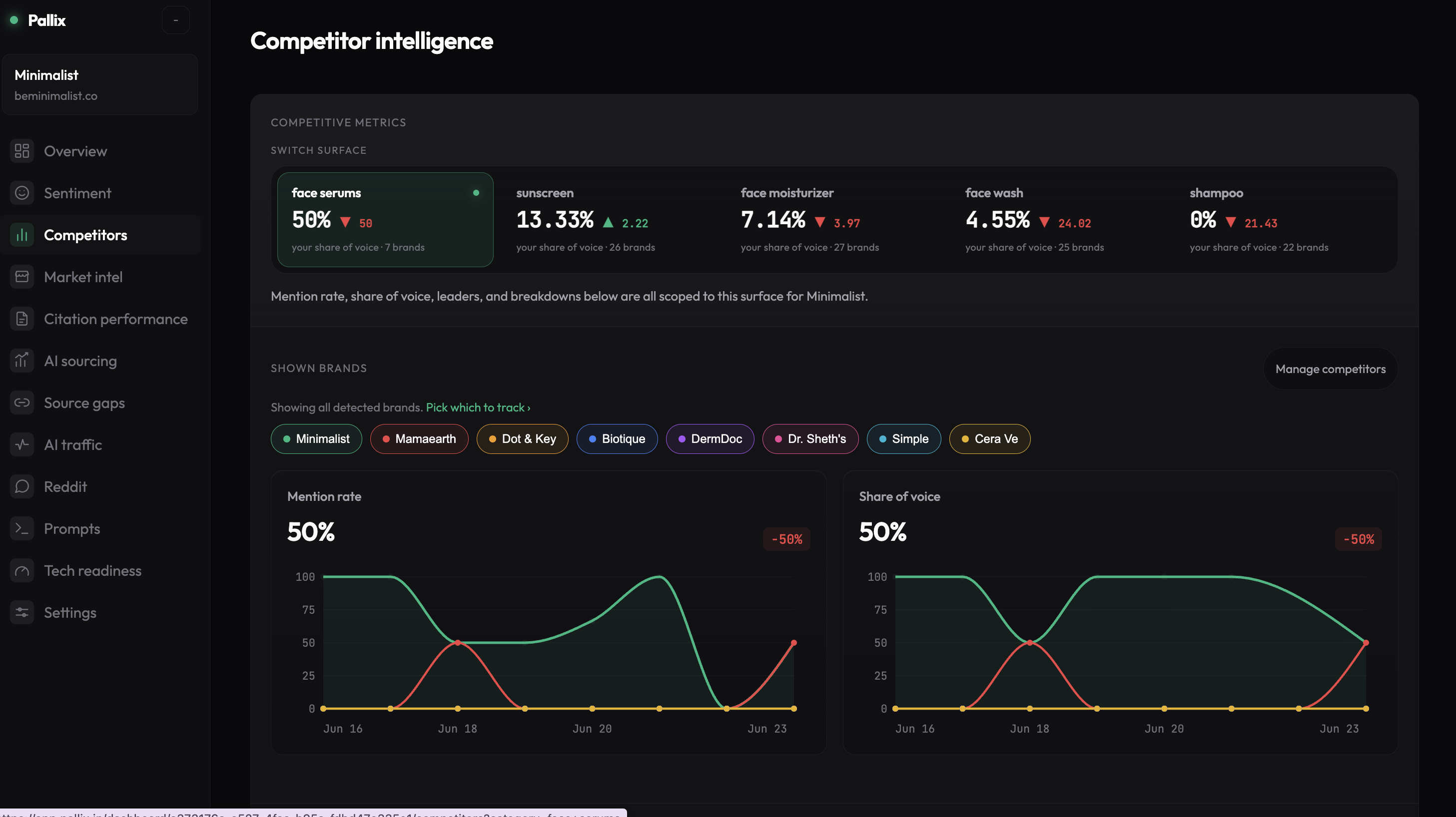Image resolution: width=1456 pixels, height=817 pixels.
Task: Switch surface to shampoo
Action: pyautogui.click(x=1284, y=219)
